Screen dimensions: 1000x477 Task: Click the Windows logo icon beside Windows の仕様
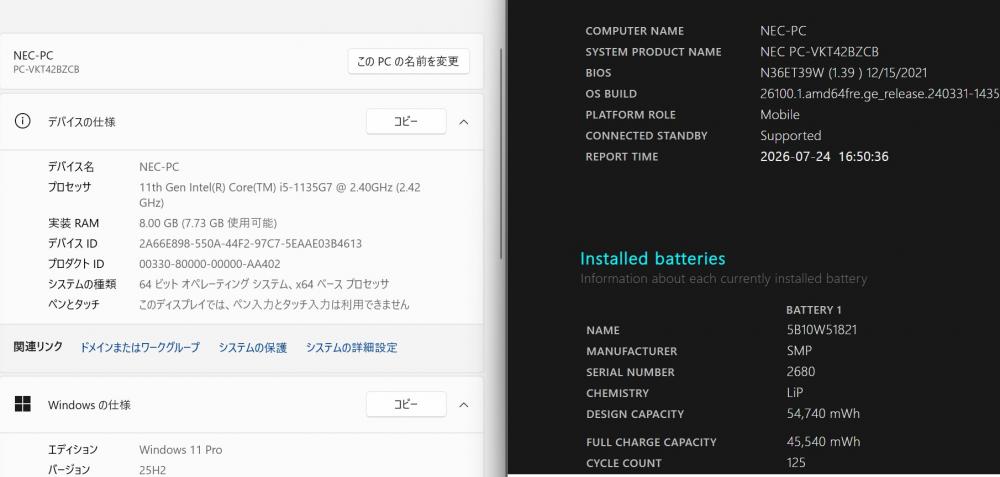coord(22,404)
